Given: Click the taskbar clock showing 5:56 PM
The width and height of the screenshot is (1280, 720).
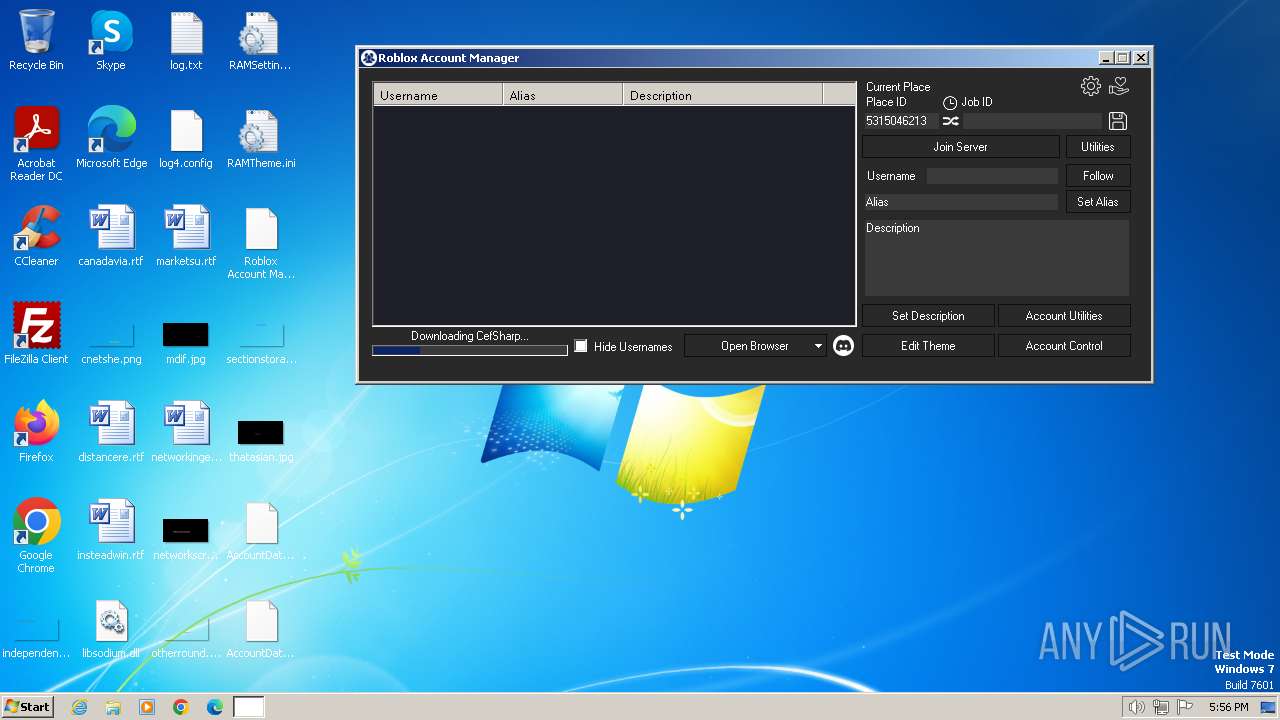Looking at the screenshot, I should [x=1228, y=707].
